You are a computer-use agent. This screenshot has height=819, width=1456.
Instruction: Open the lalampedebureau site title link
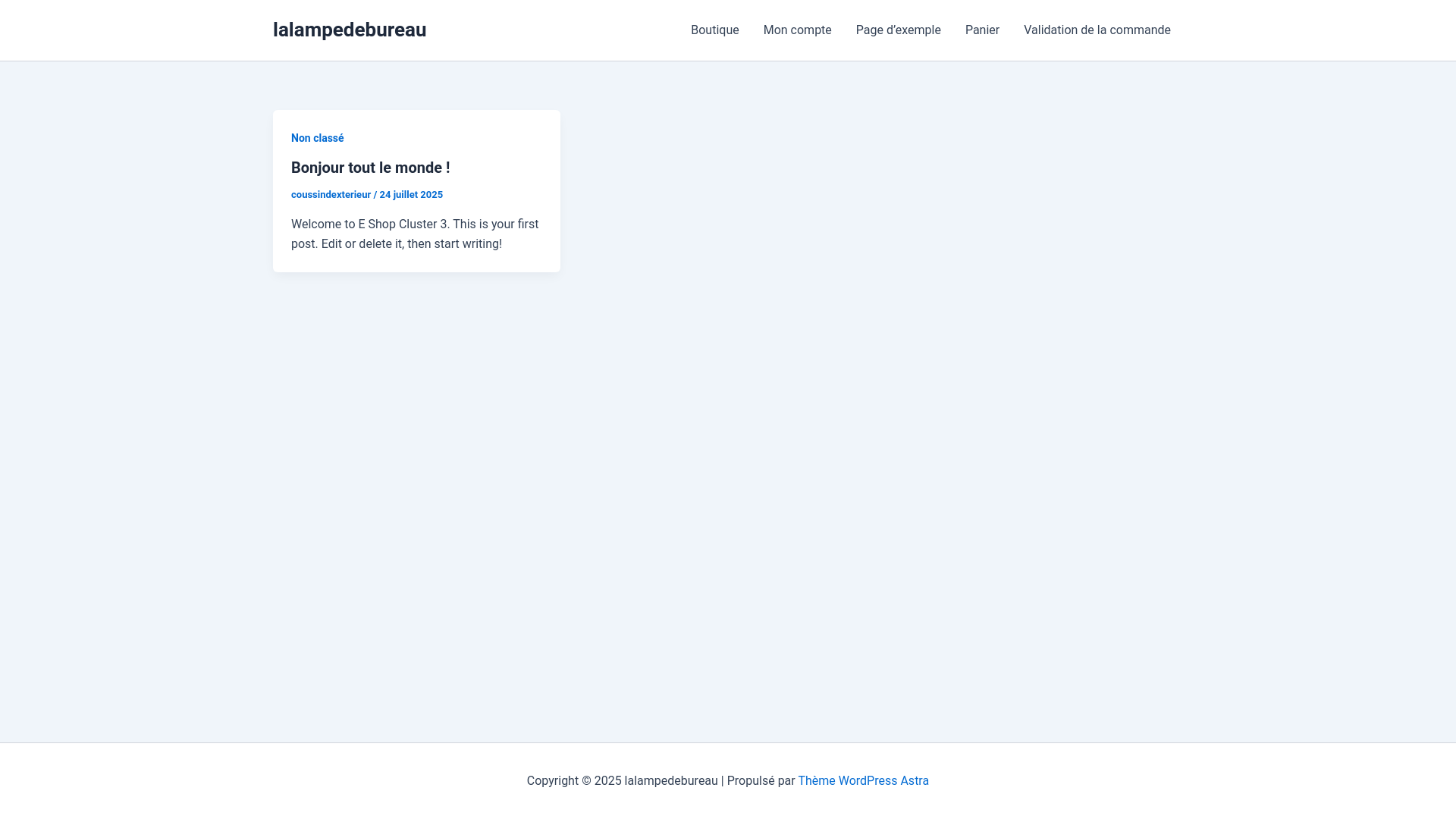350,30
